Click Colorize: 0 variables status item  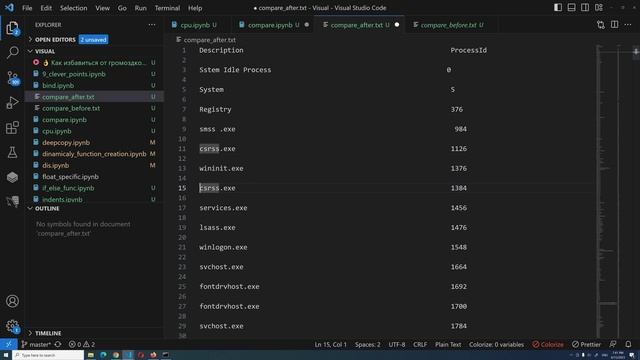tap(496, 344)
